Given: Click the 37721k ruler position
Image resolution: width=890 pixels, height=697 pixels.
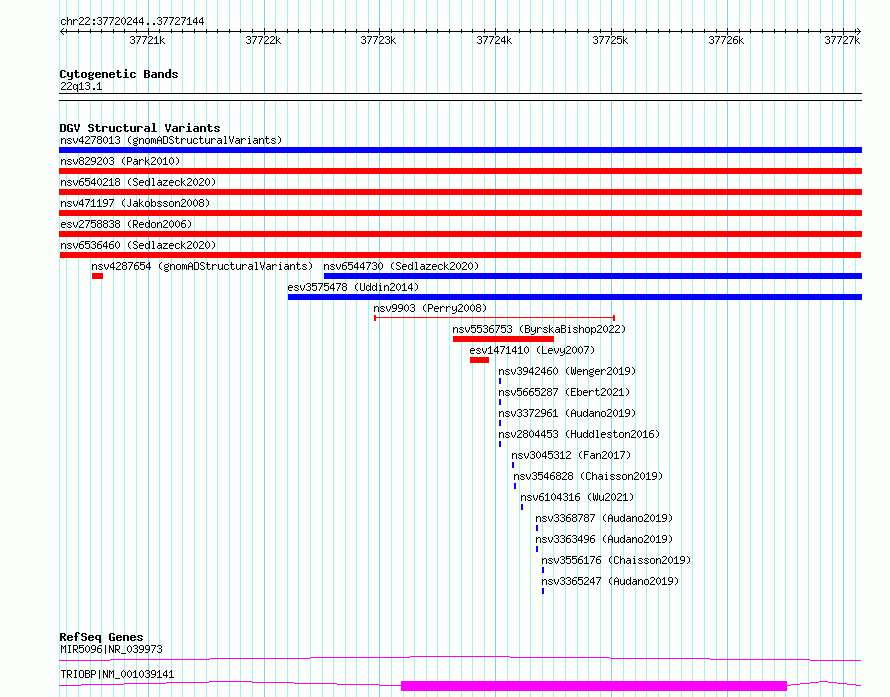Looking at the screenshot, I should point(147,40).
